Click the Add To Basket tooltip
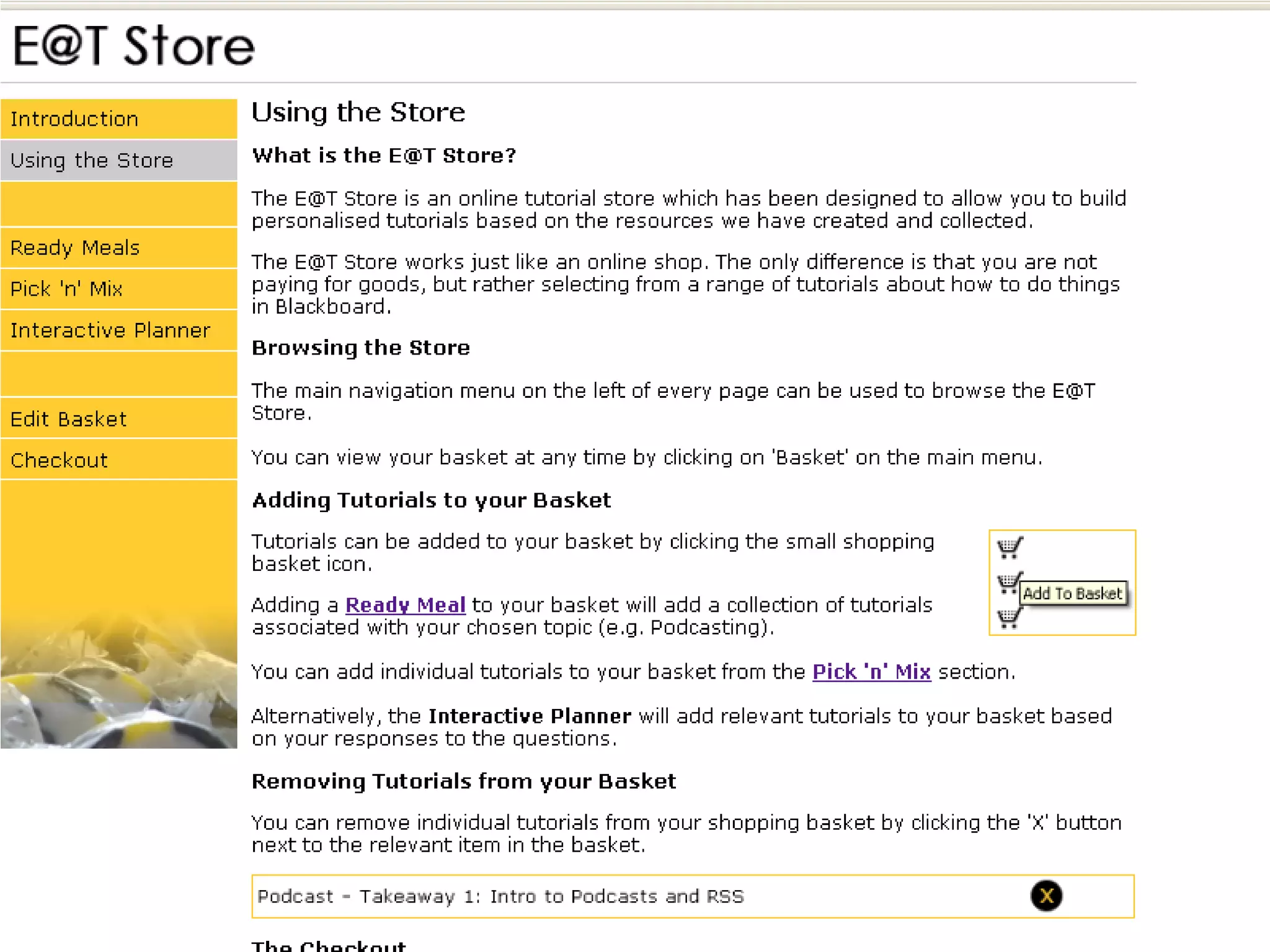 pos(1073,593)
